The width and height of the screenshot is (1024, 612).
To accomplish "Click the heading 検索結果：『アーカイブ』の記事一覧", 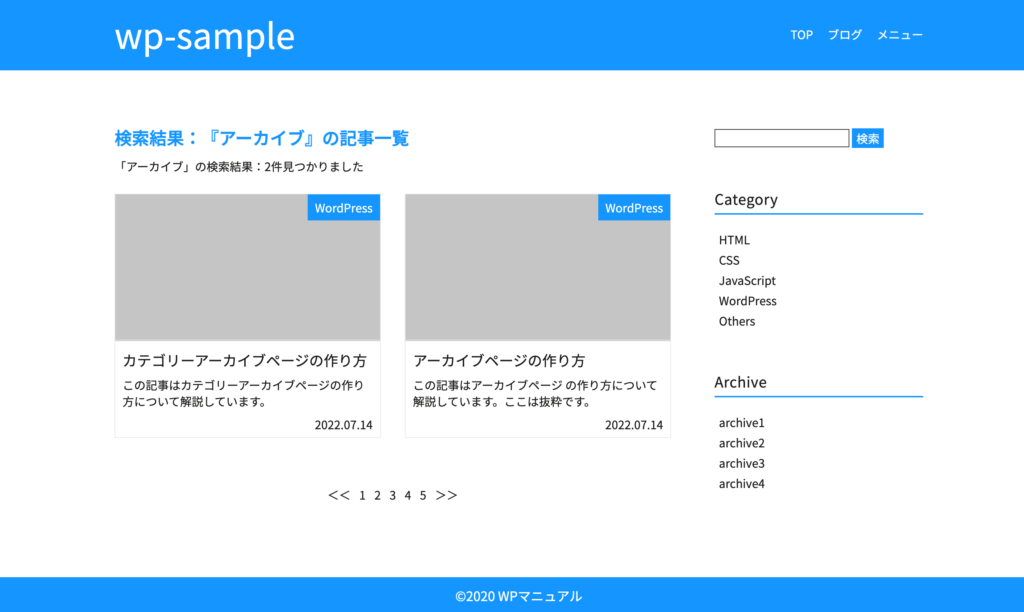I will click(262, 138).
